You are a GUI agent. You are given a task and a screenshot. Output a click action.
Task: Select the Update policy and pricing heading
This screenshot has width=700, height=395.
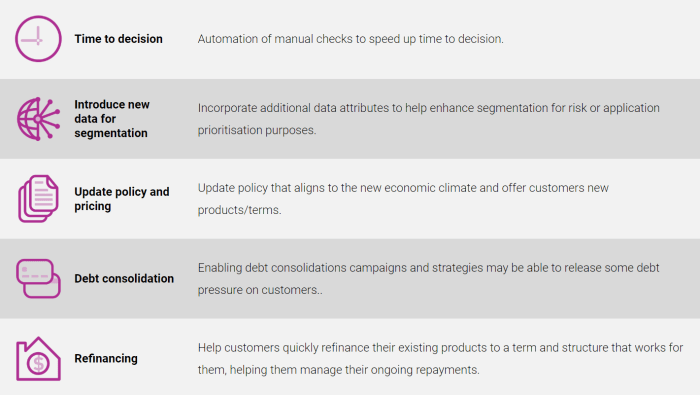pyautogui.click(x=122, y=199)
